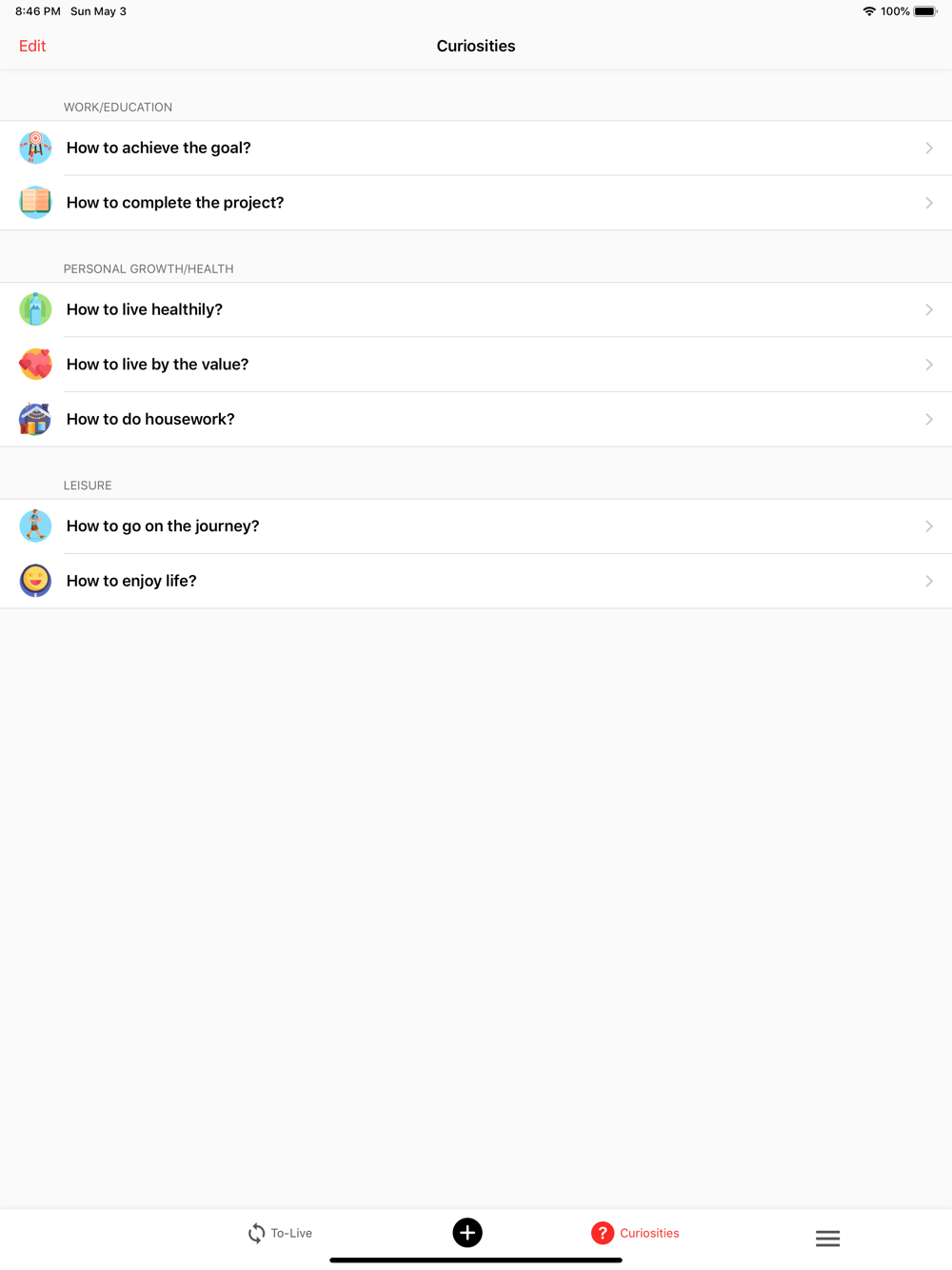952x1270 pixels.
Task: Switch to the To-Live tab
Action: (x=280, y=1233)
